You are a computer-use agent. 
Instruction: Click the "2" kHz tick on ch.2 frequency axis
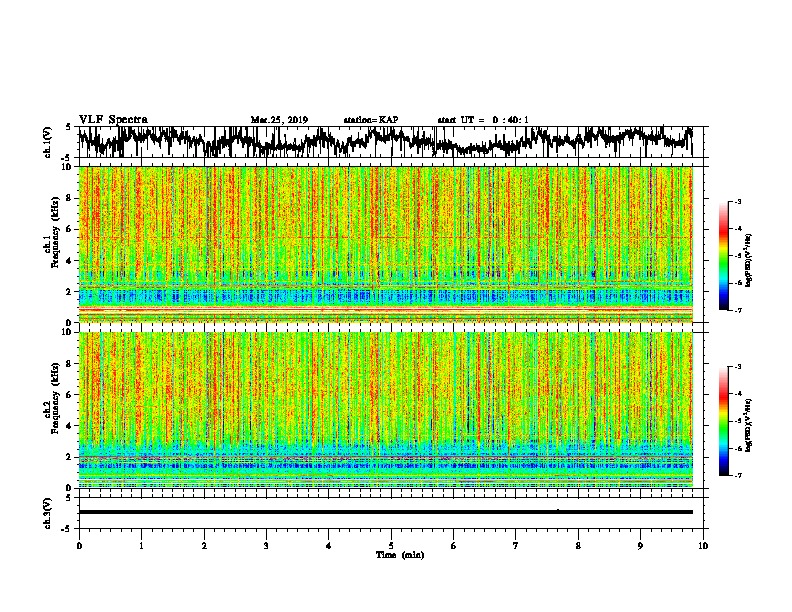pos(69,457)
